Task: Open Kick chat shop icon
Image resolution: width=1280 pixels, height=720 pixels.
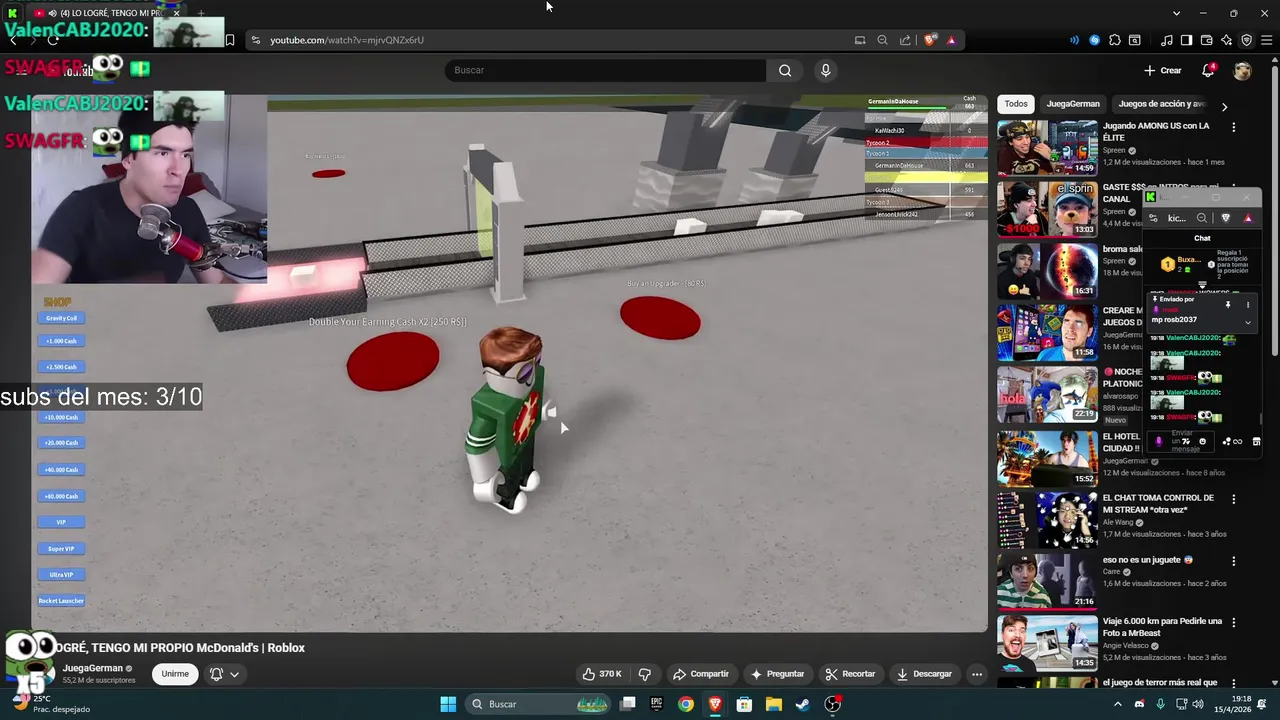Action: [1257, 441]
